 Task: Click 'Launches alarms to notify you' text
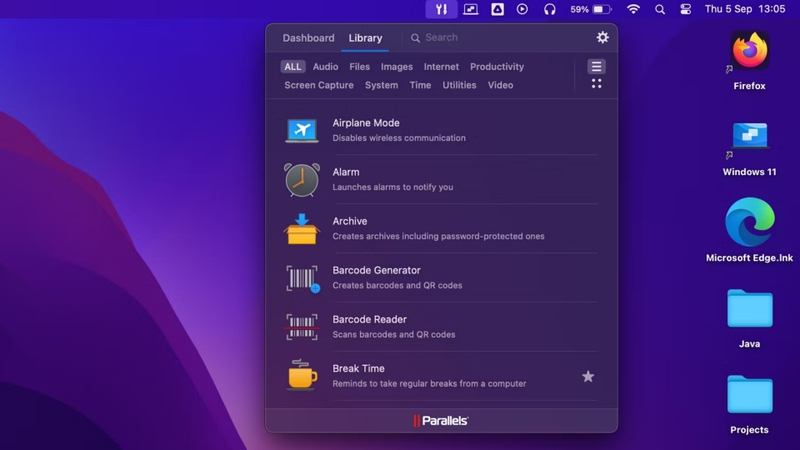click(393, 187)
